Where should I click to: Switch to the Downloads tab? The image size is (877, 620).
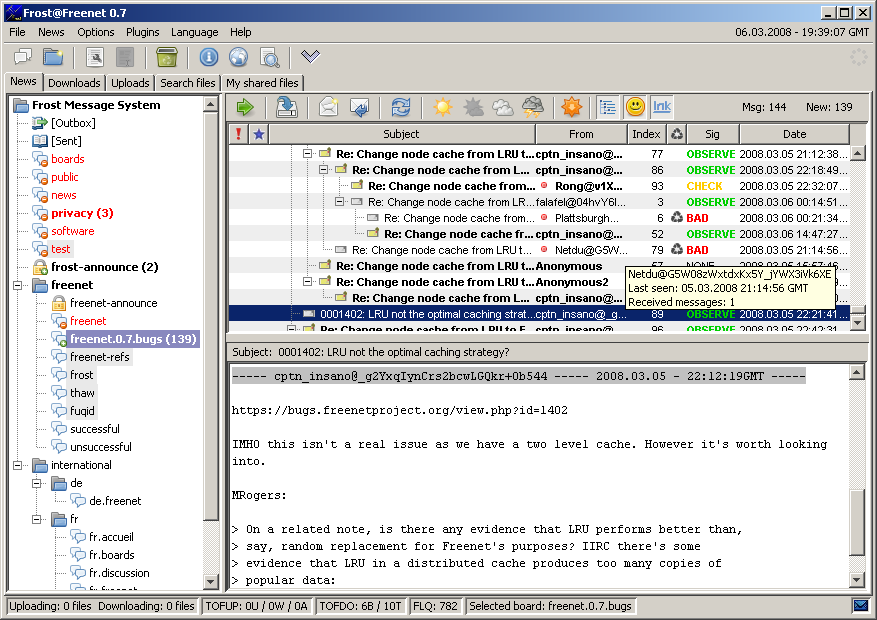tap(74, 83)
